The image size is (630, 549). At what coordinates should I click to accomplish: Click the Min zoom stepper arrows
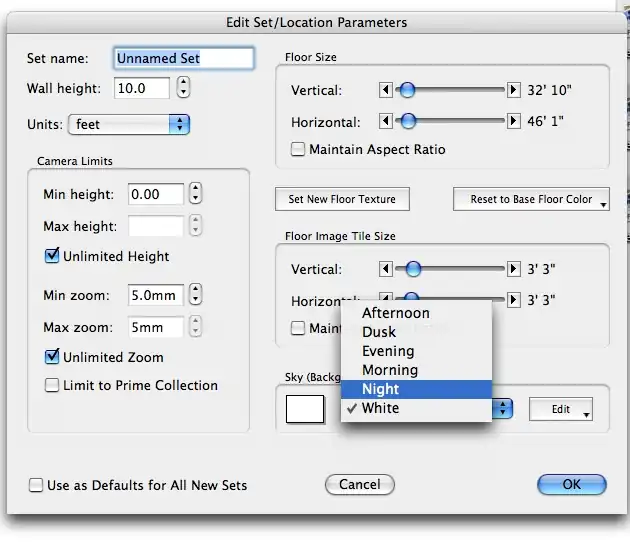click(x=195, y=295)
